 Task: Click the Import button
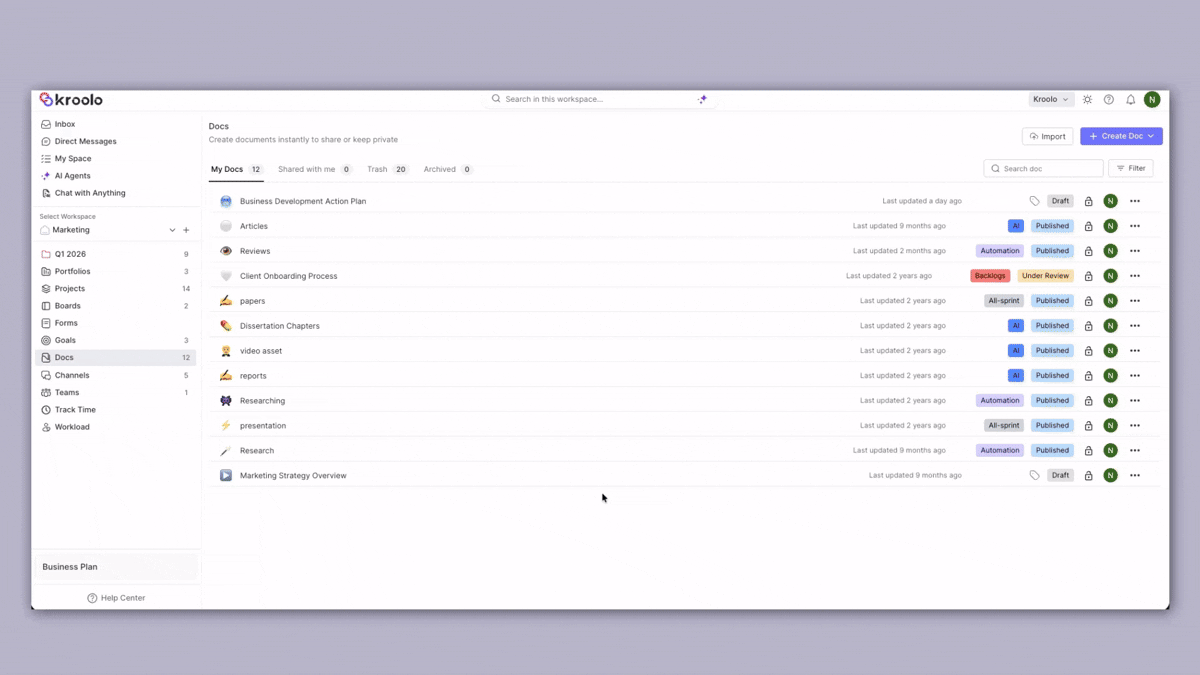(x=1047, y=135)
